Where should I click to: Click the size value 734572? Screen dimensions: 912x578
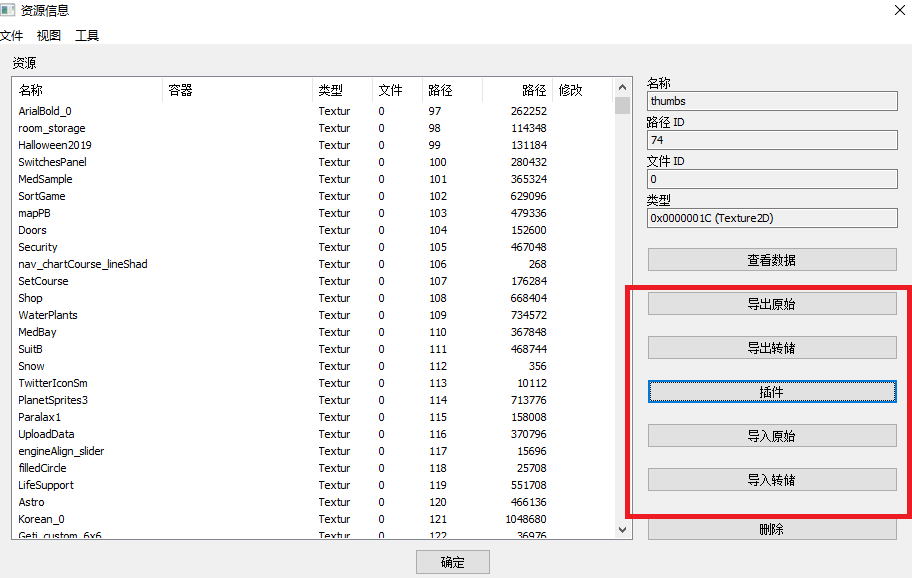(529, 315)
